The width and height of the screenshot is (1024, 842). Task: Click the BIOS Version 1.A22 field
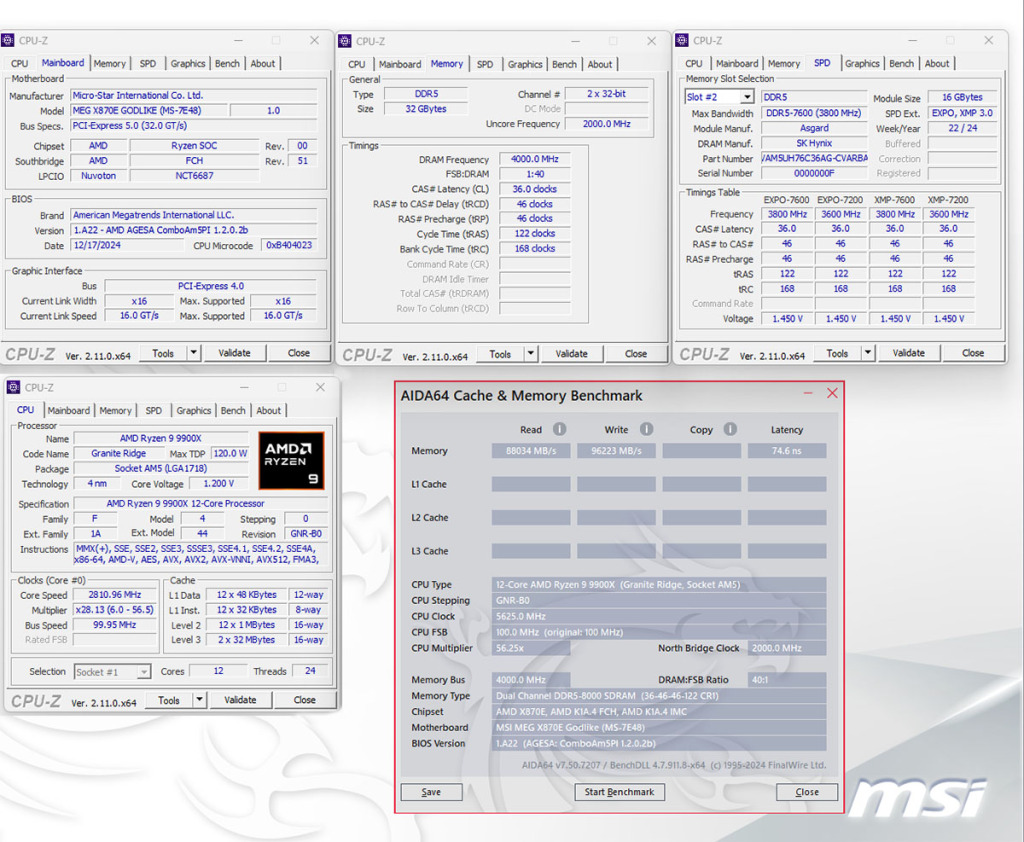[x=193, y=230]
